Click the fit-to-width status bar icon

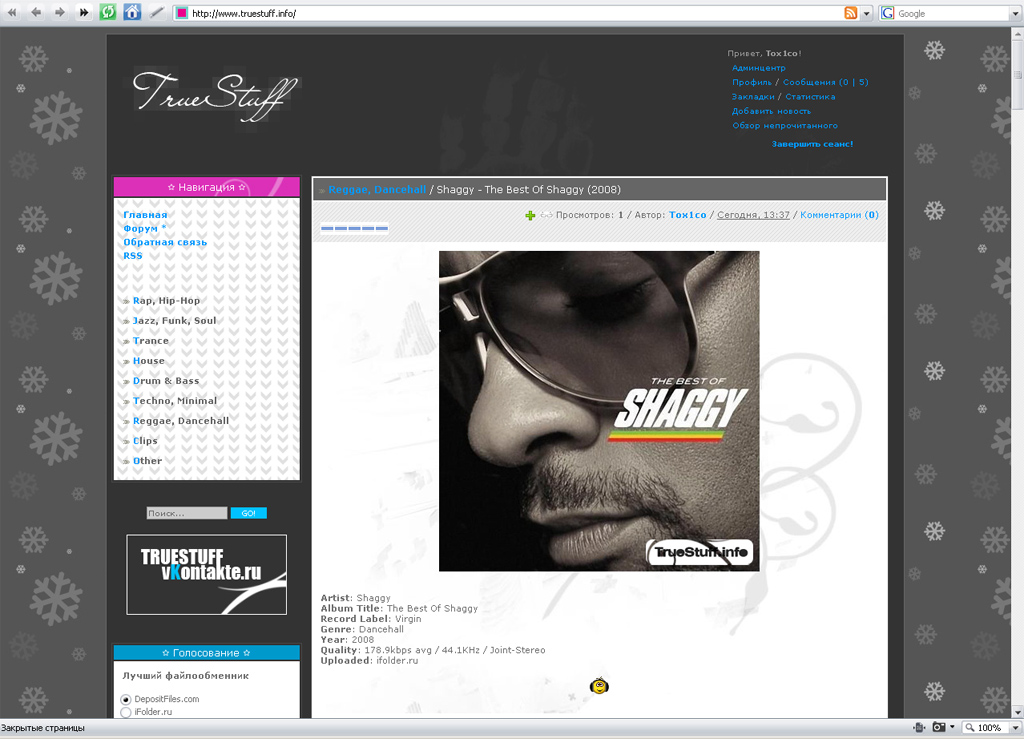click(x=920, y=727)
